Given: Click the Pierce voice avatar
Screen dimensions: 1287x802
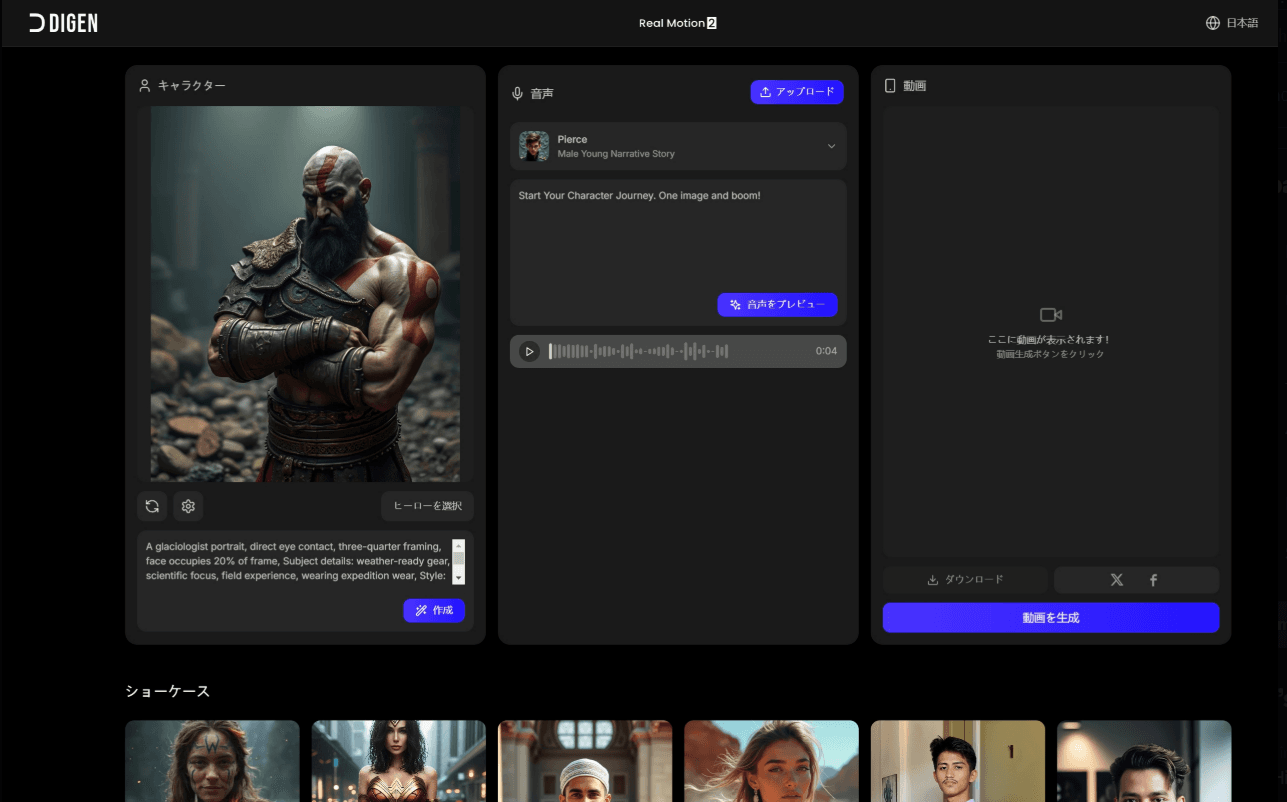Looking at the screenshot, I should (534, 147).
